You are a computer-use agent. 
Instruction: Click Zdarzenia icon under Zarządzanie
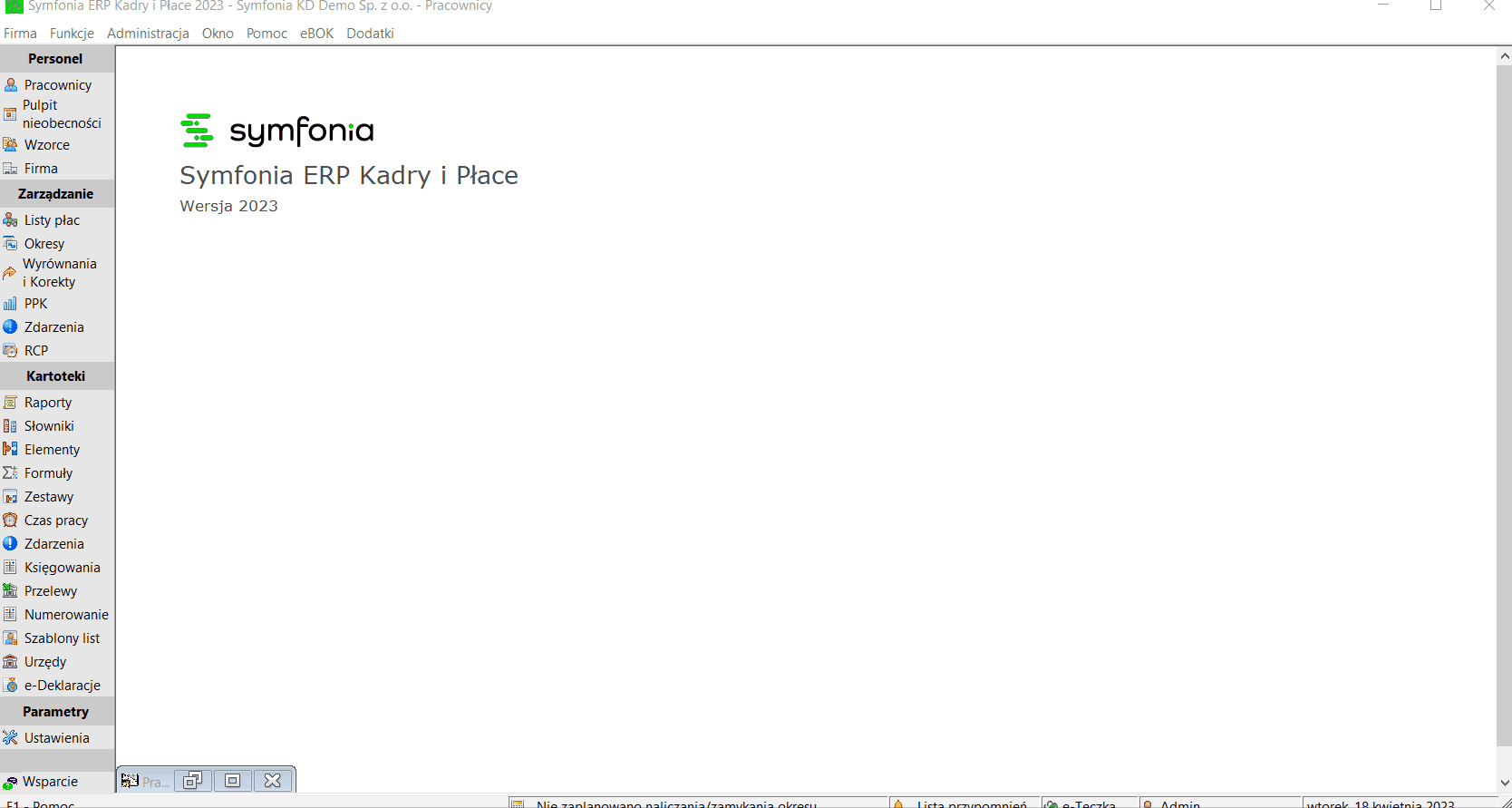coord(11,326)
